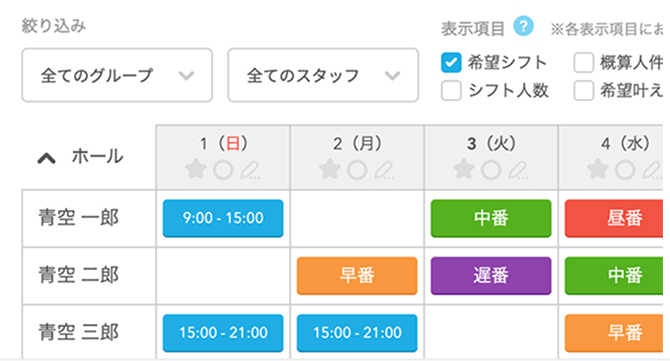Click the circle icon under 1 (日)
Screen dimensions: 670x361
tap(223, 170)
